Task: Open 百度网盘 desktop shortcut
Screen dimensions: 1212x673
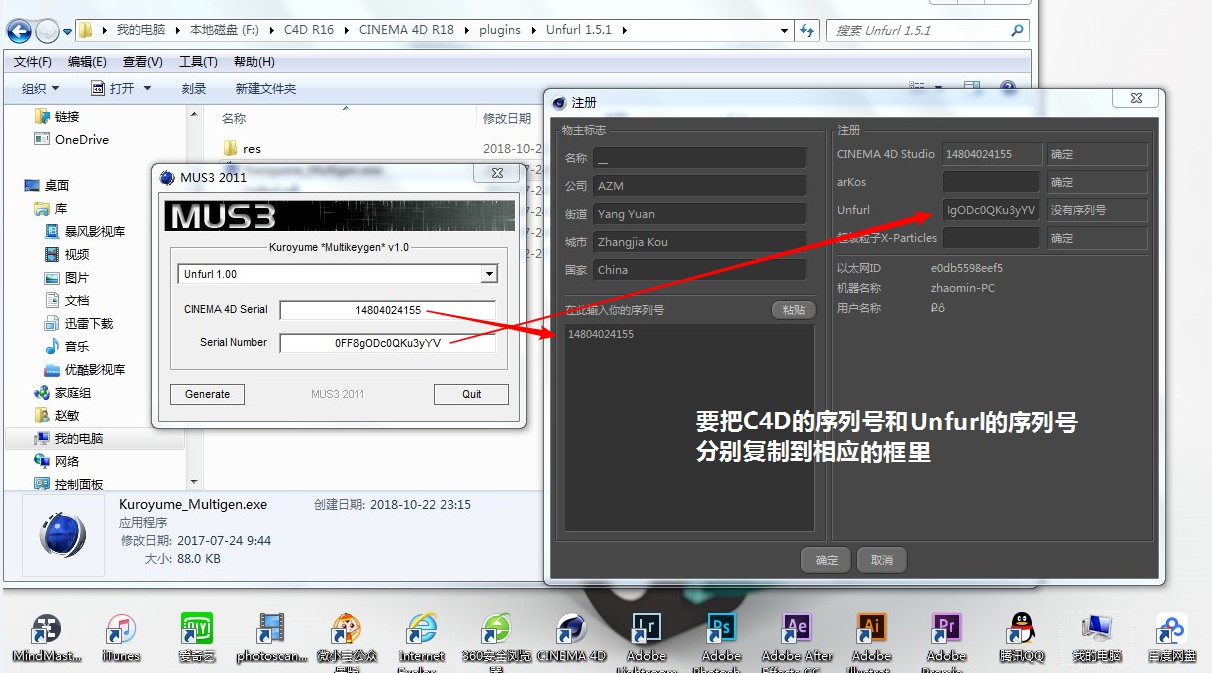Action: pyautogui.click(x=1171, y=638)
